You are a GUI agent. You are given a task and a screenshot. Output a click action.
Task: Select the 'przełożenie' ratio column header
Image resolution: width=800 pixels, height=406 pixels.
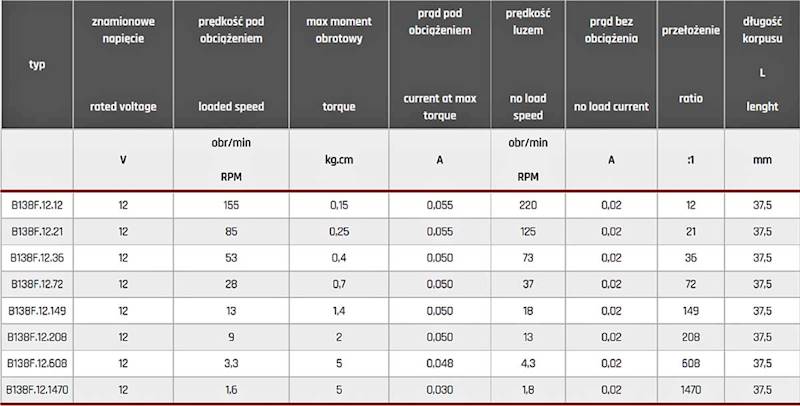tap(691, 64)
